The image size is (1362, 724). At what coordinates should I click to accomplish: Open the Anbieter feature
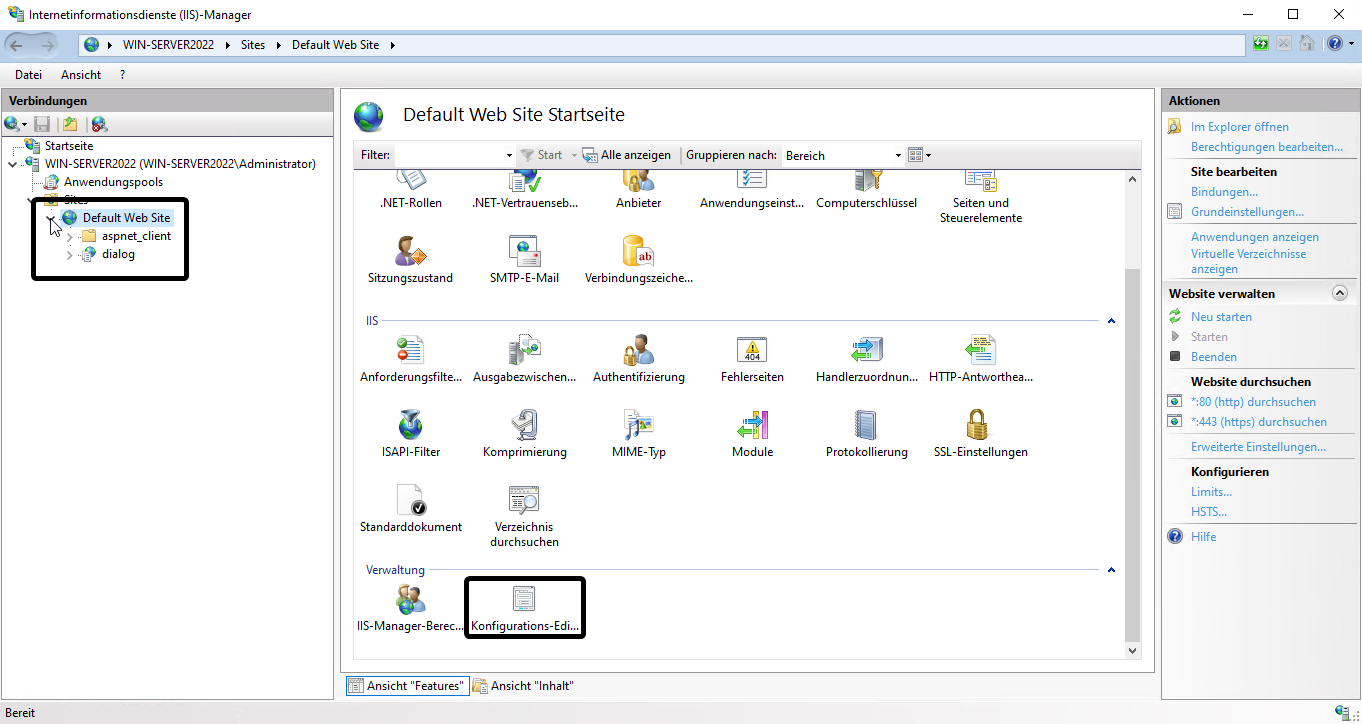point(638,188)
